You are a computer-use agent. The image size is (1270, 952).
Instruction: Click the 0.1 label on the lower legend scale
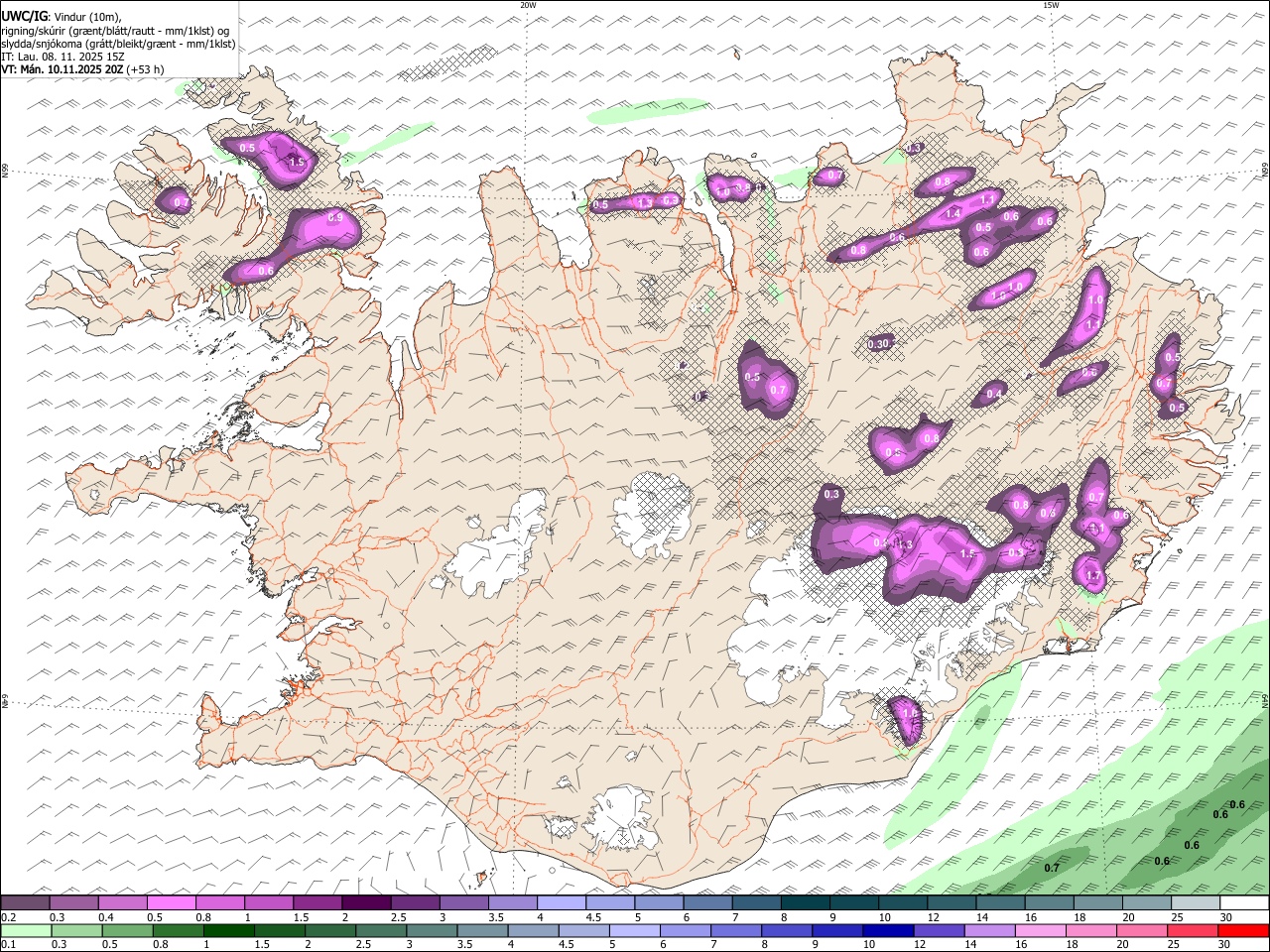[9, 944]
